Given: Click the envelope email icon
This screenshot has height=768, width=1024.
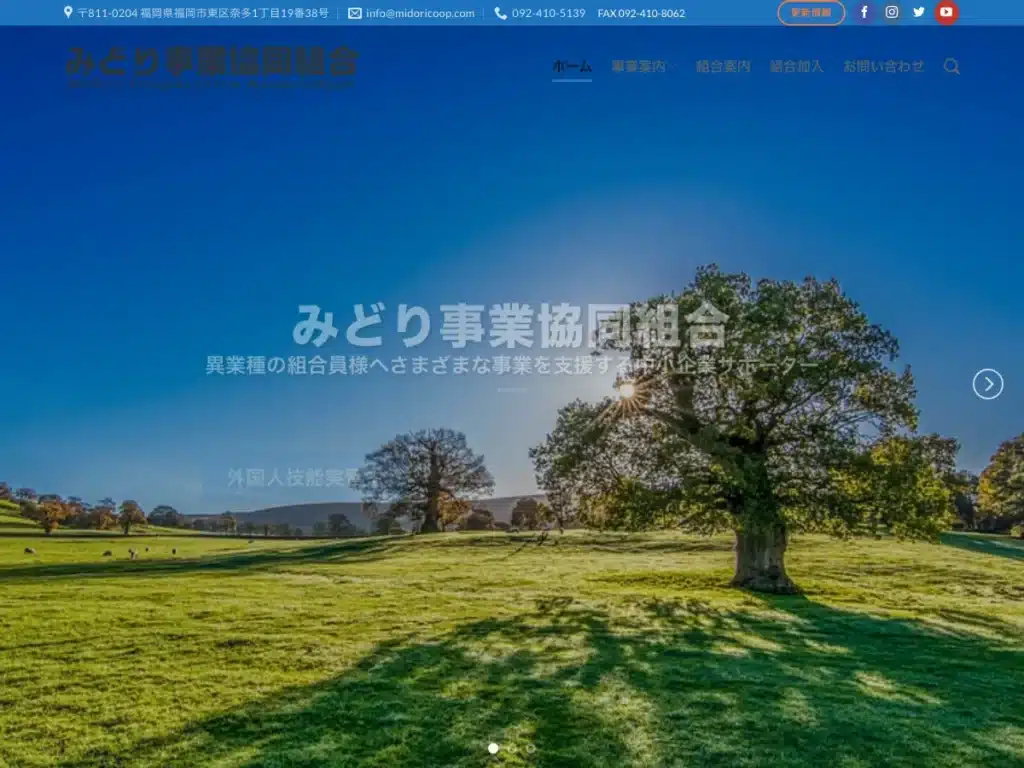Looking at the screenshot, I should point(355,13).
